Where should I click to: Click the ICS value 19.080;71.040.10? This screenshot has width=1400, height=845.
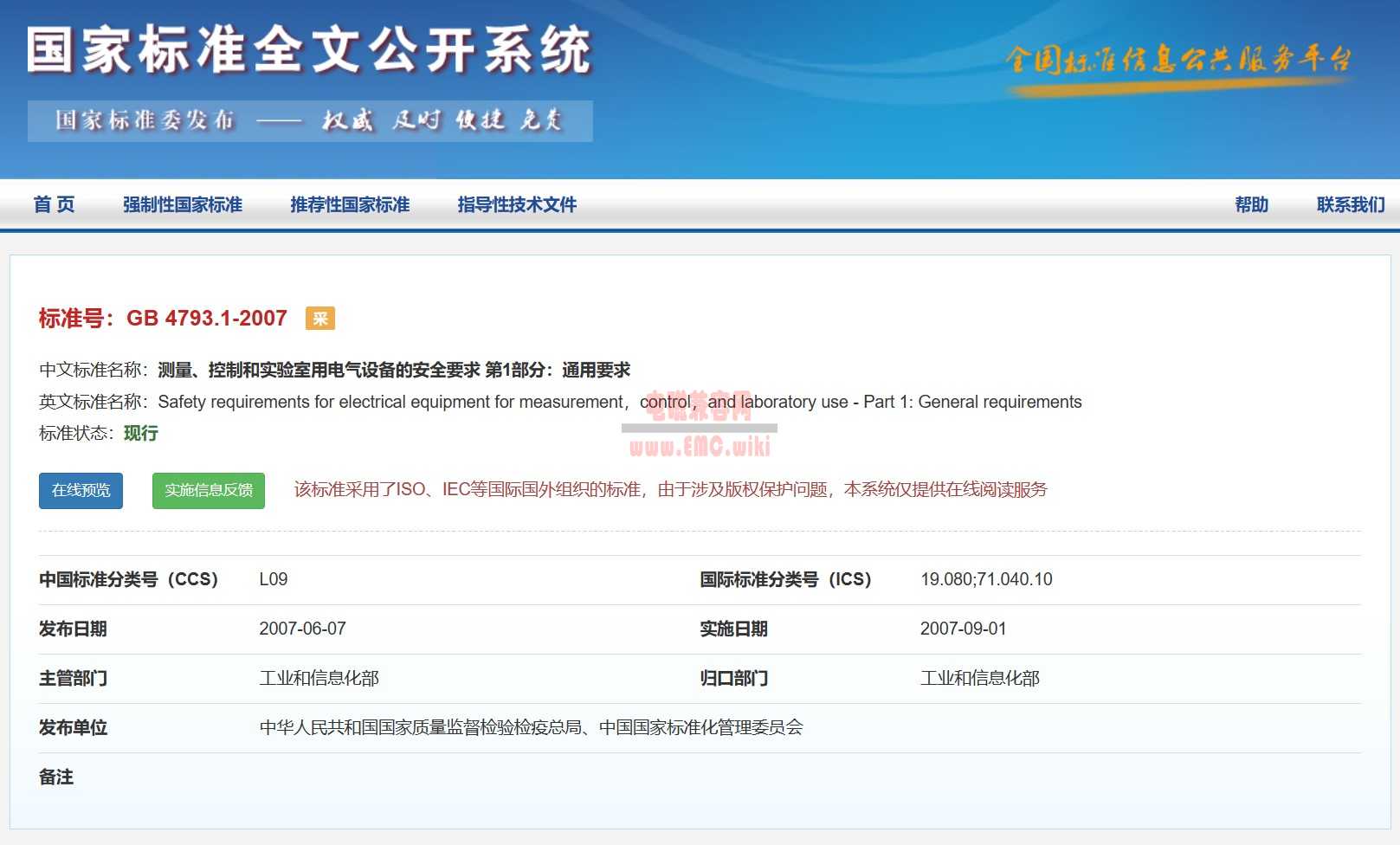pos(986,579)
